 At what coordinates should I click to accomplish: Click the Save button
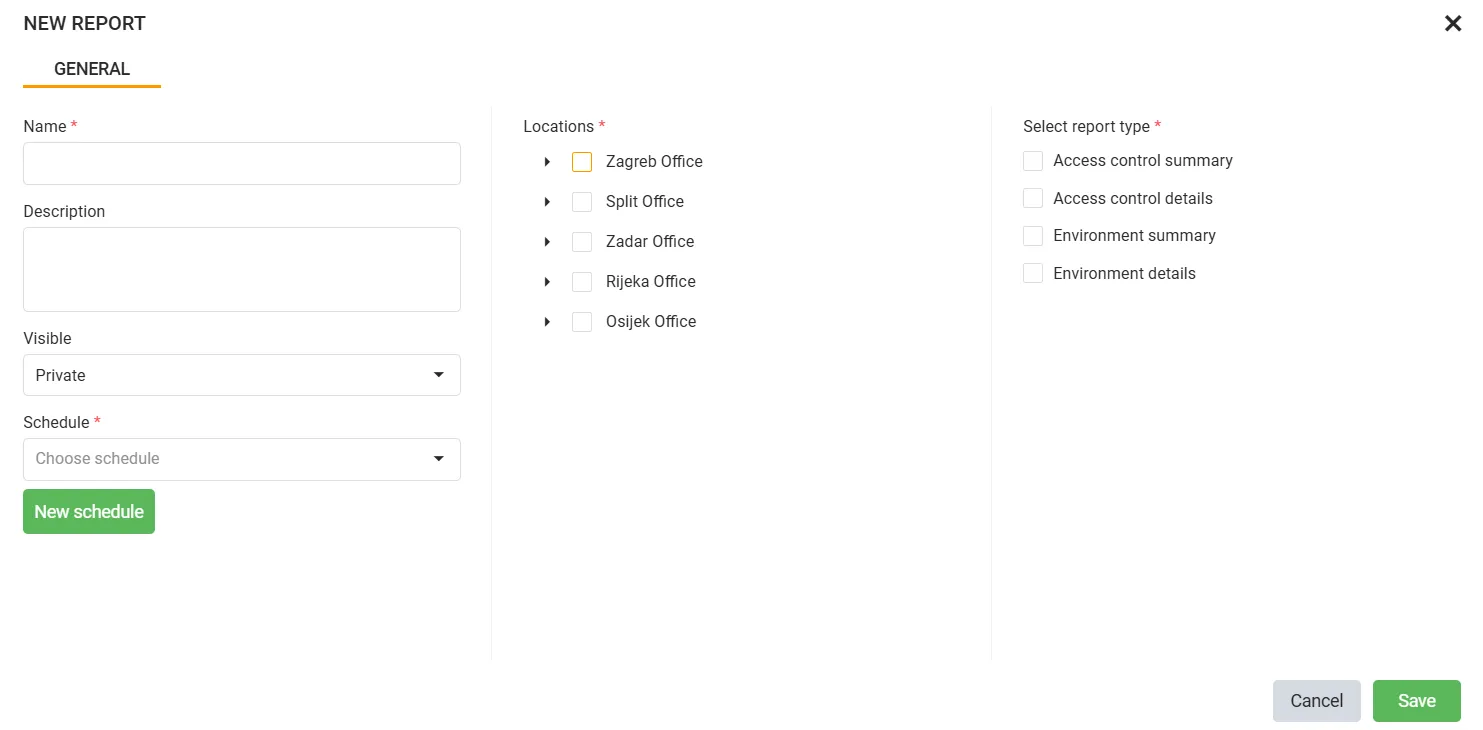coord(1416,701)
